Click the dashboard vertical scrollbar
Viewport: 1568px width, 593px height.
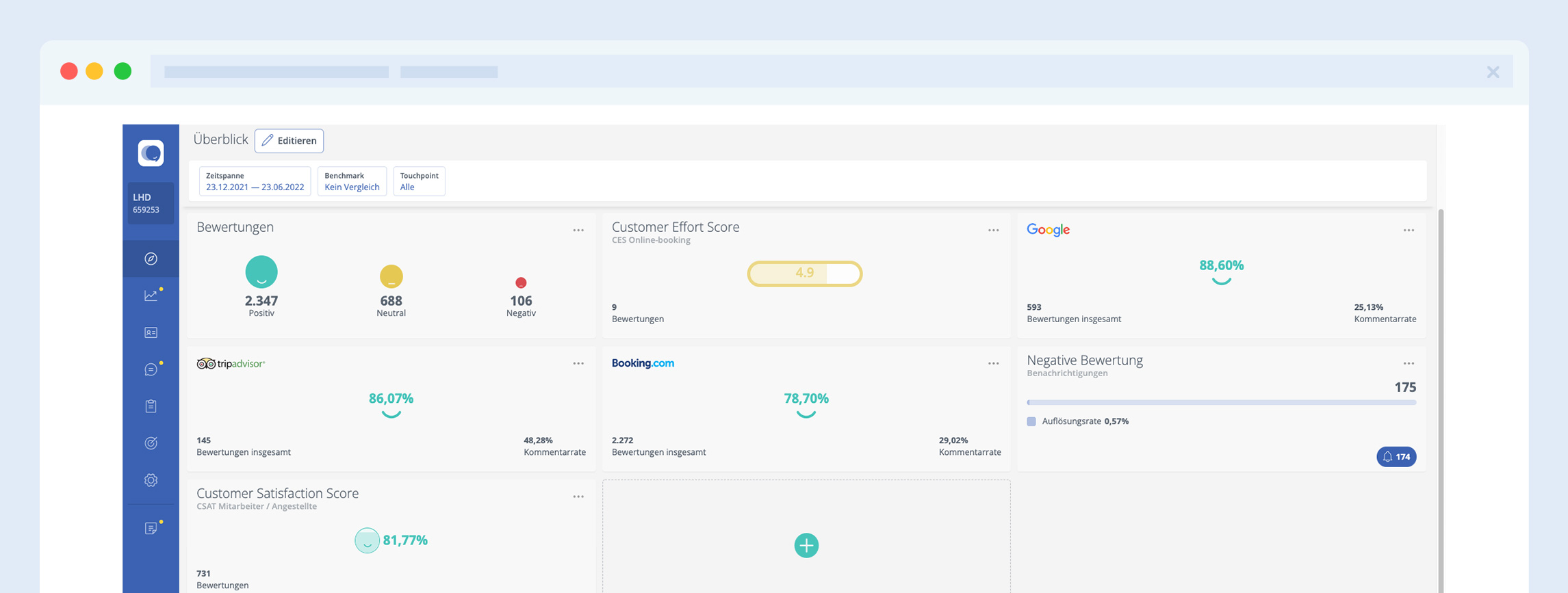1441,400
